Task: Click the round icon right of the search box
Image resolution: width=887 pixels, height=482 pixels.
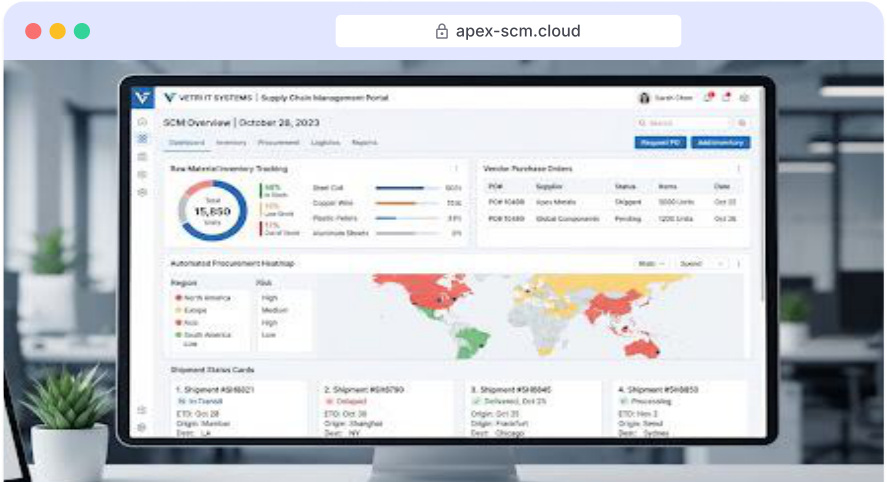Action: pyautogui.click(x=742, y=123)
